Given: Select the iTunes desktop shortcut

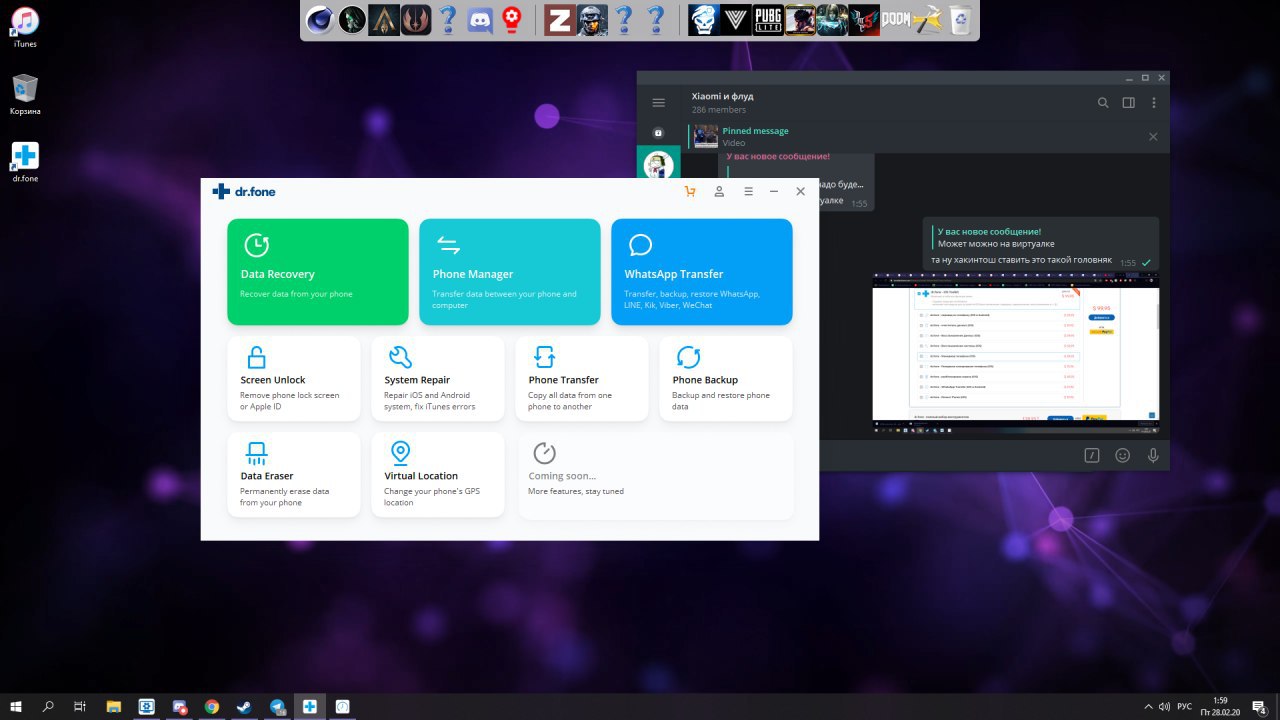Looking at the screenshot, I should click(x=25, y=26).
